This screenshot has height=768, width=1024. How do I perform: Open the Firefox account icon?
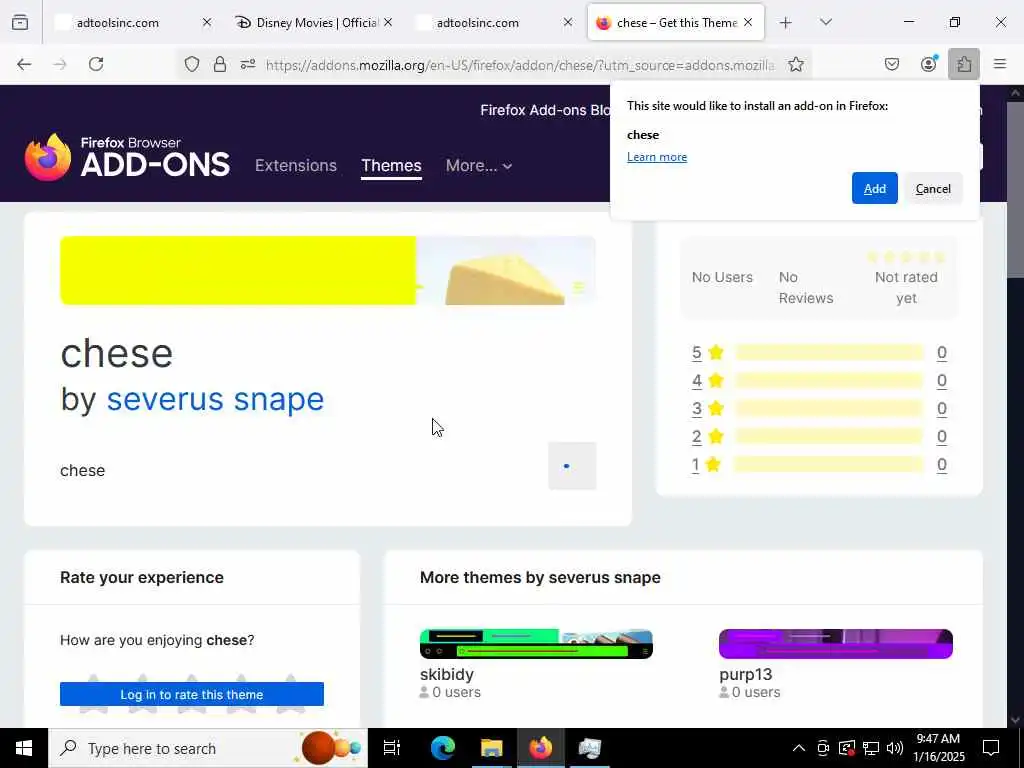928,64
